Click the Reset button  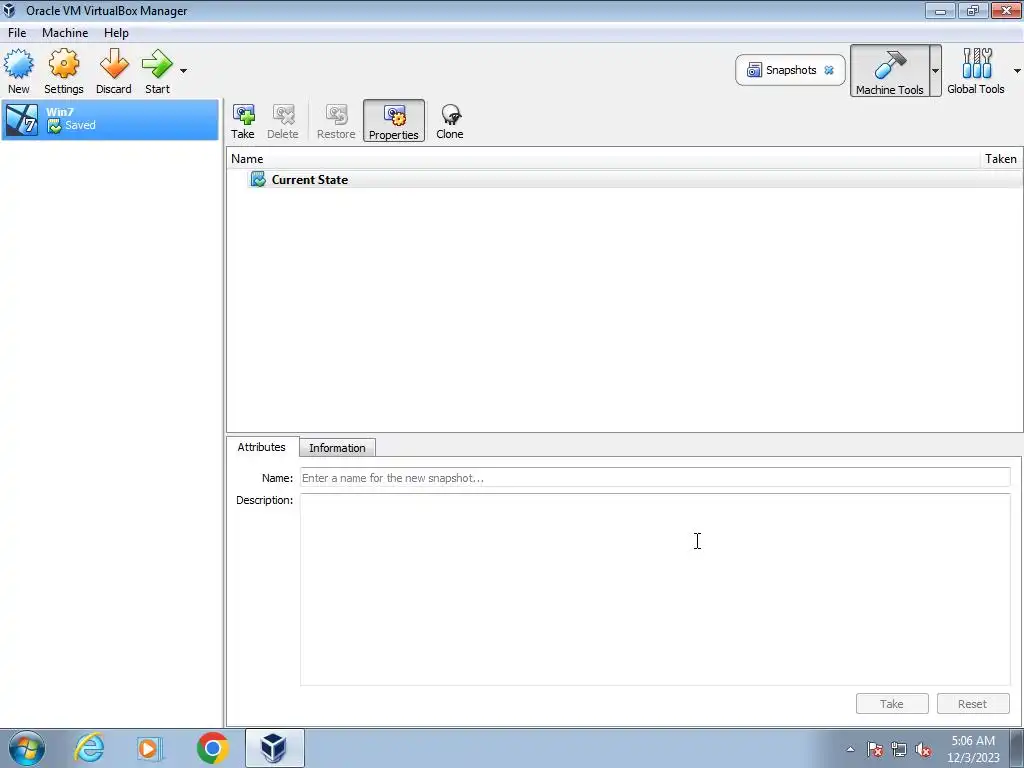click(x=972, y=704)
